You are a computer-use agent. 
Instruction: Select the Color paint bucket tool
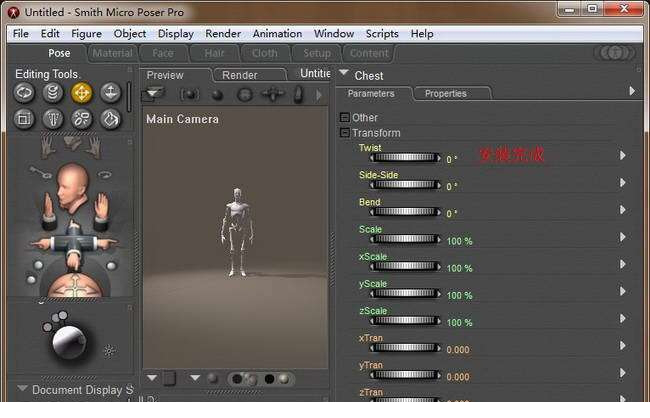[x=110, y=119]
